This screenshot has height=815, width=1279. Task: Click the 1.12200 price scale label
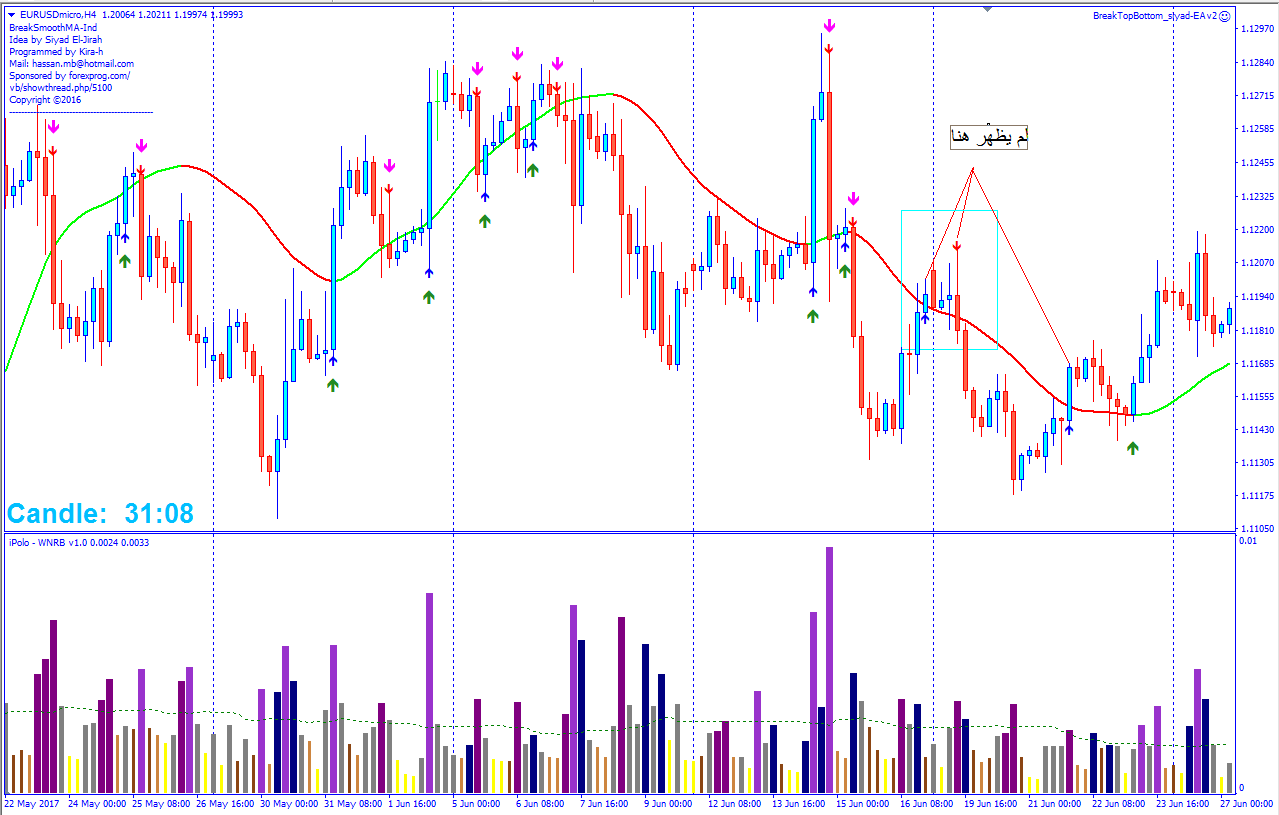click(x=1255, y=230)
